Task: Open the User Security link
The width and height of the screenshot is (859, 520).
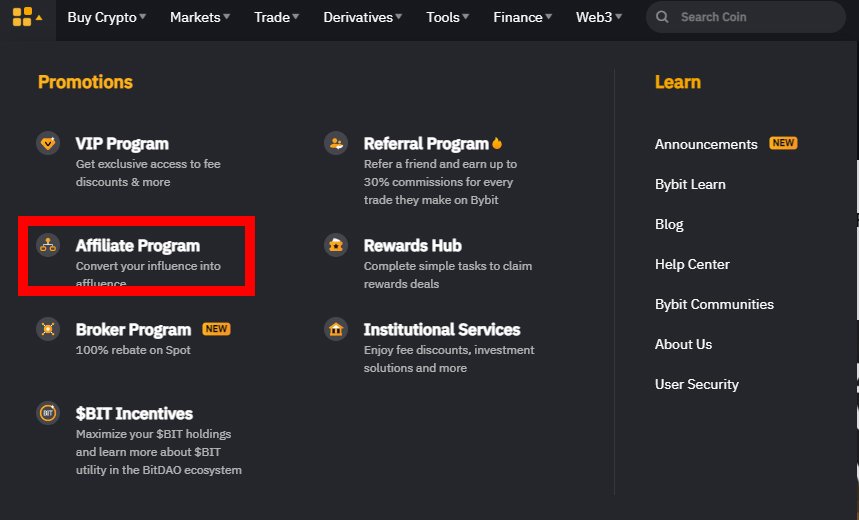Action: pyautogui.click(x=696, y=384)
